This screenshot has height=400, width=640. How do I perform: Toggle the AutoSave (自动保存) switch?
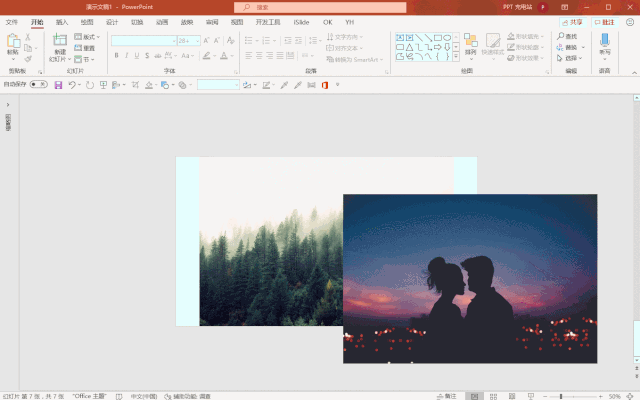(38, 85)
